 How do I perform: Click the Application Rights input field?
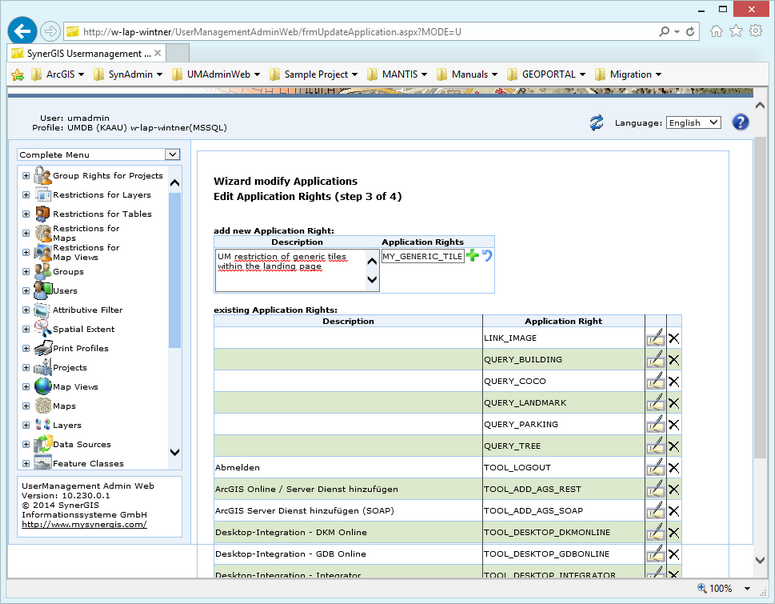tap(423, 256)
